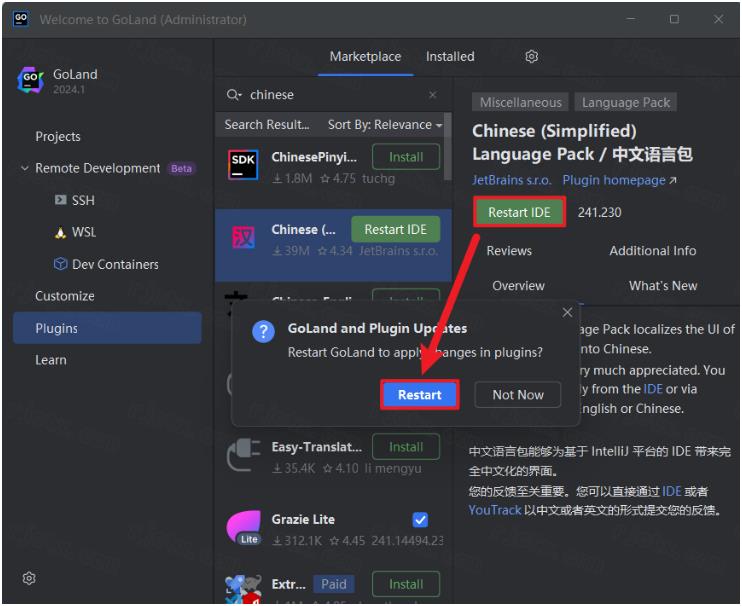742x606 pixels.
Task: Select the Grazie Lite plugin name
Action: click(303, 519)
